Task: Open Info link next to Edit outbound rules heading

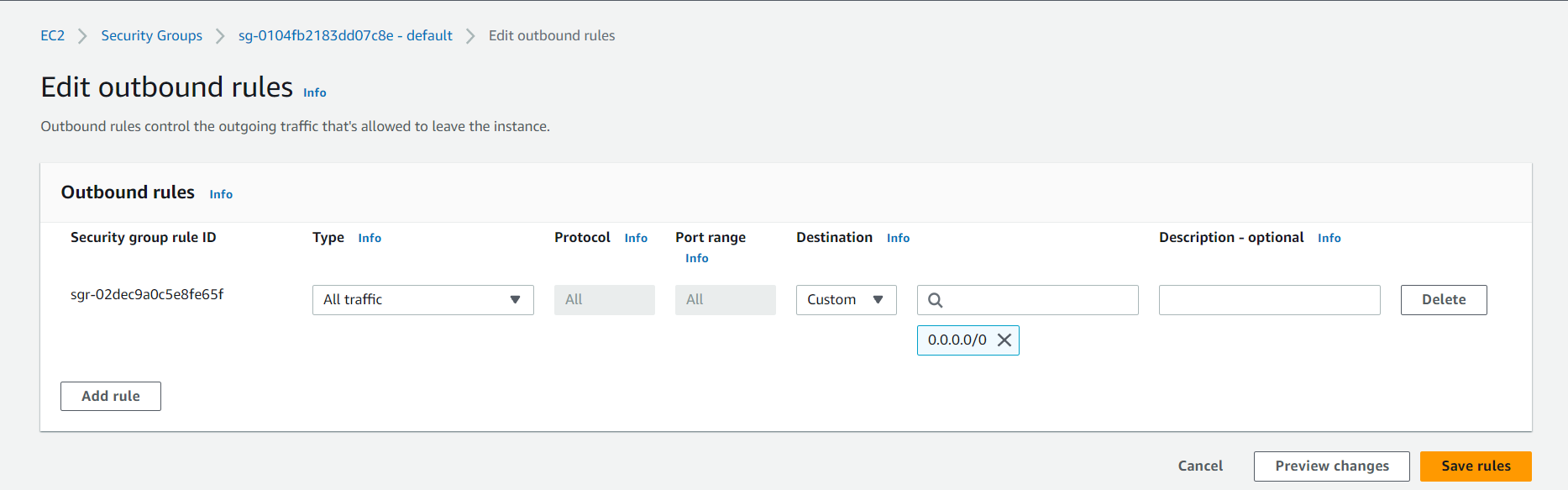Action: pyautogui.click(x=315, y=92)
